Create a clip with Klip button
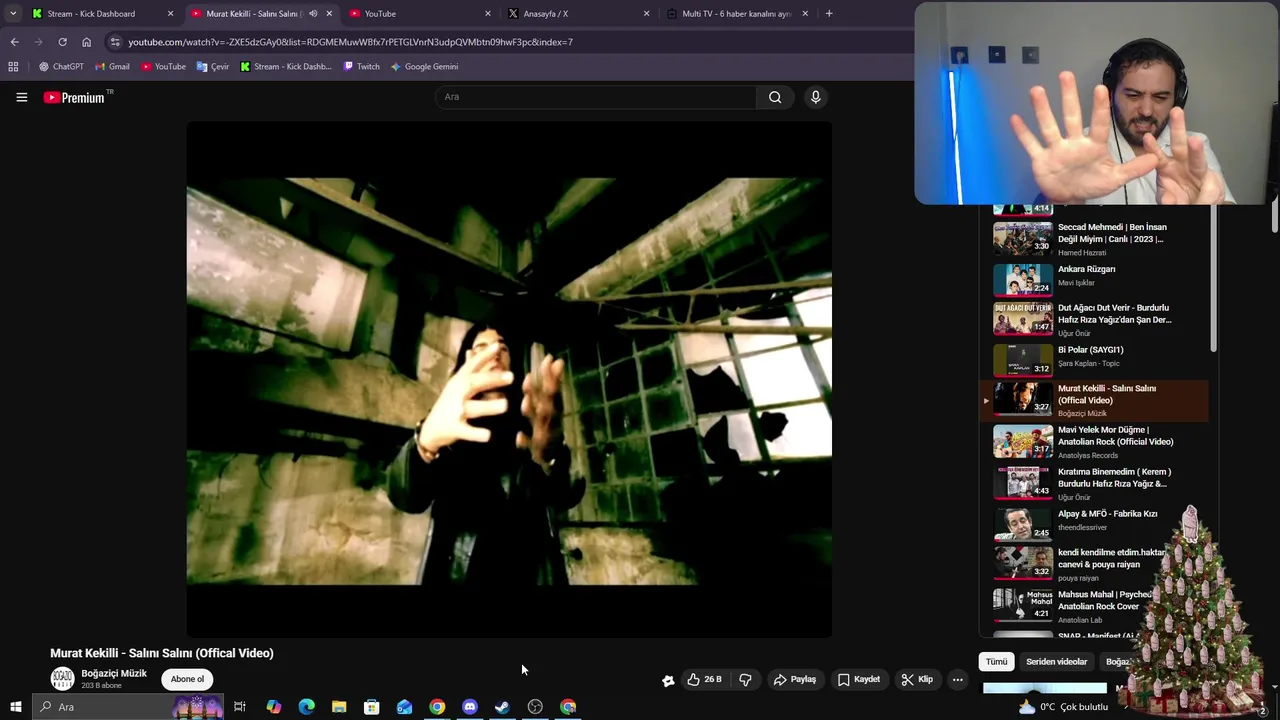The height and width of the screenshot is (720, 1280). [917, 679]
